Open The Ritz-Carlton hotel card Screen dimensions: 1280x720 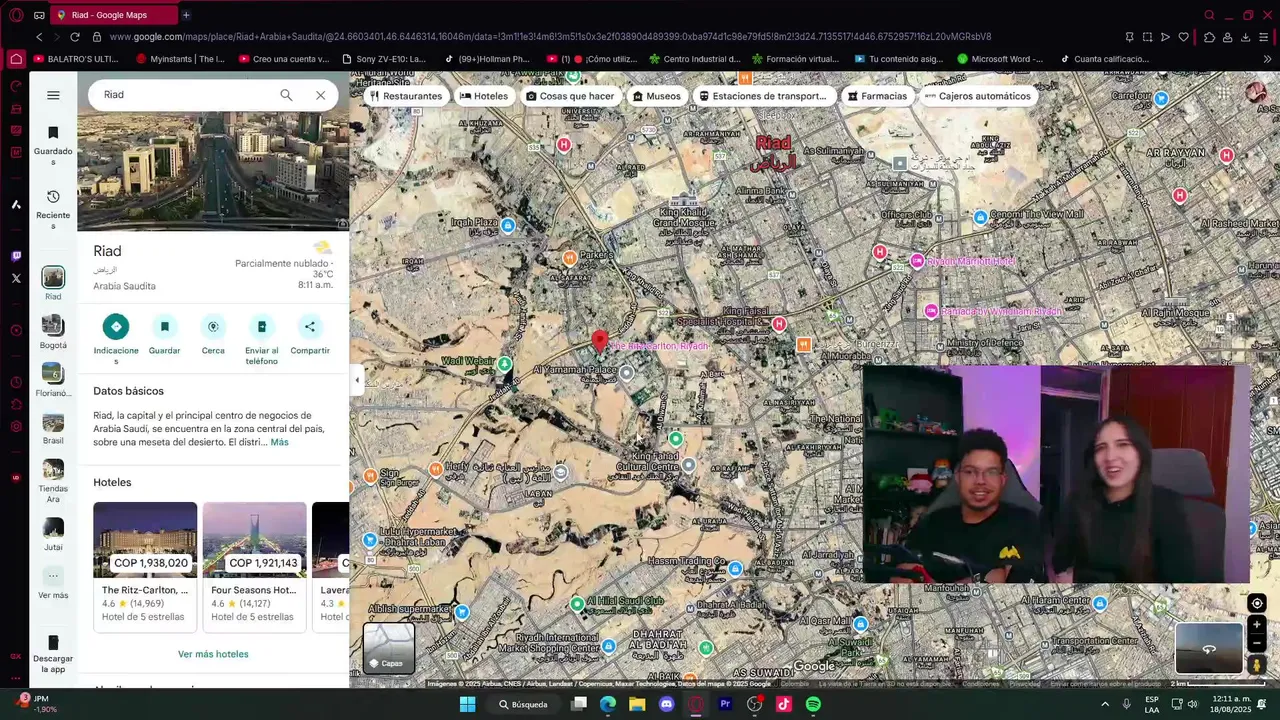tap(145, 565)
